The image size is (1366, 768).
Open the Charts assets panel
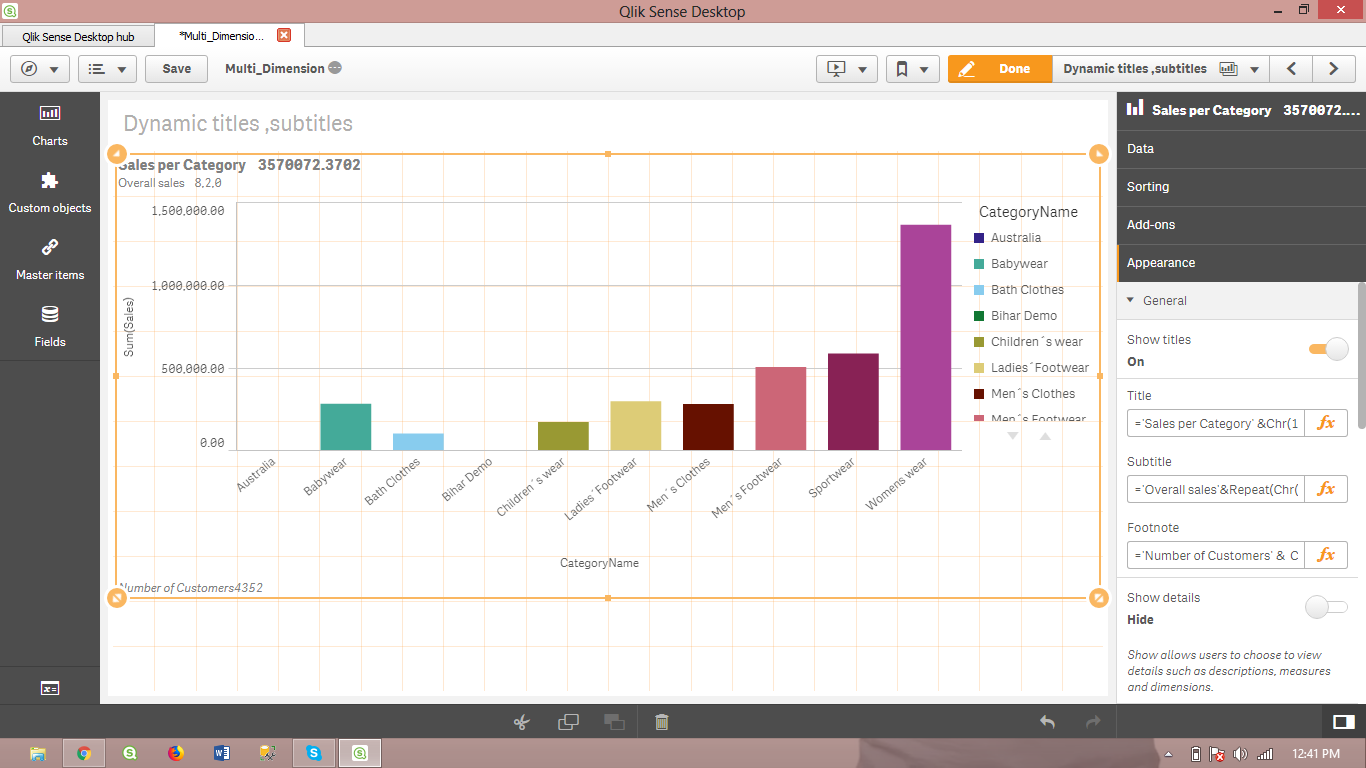tap(50, 126)
